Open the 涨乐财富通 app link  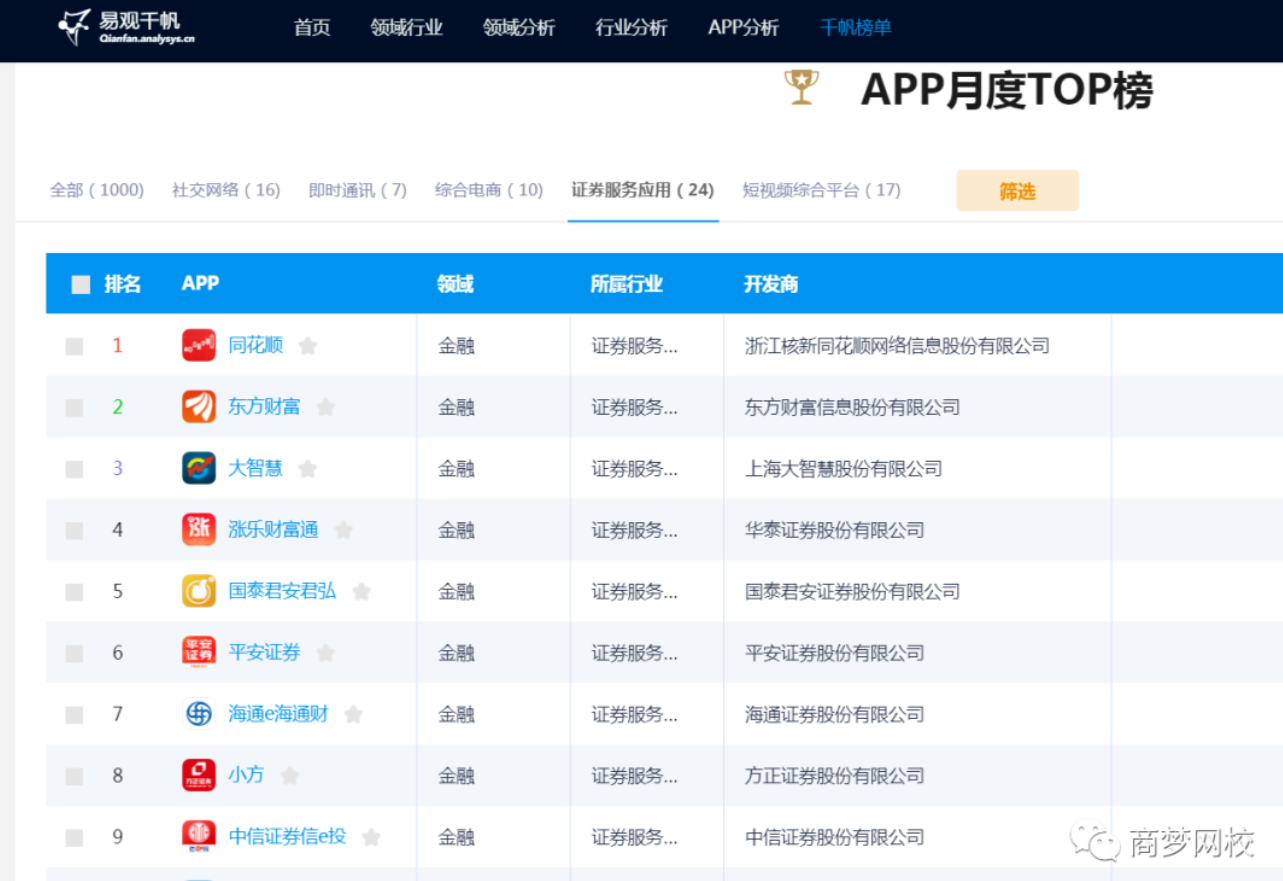(x=274, y=530)
